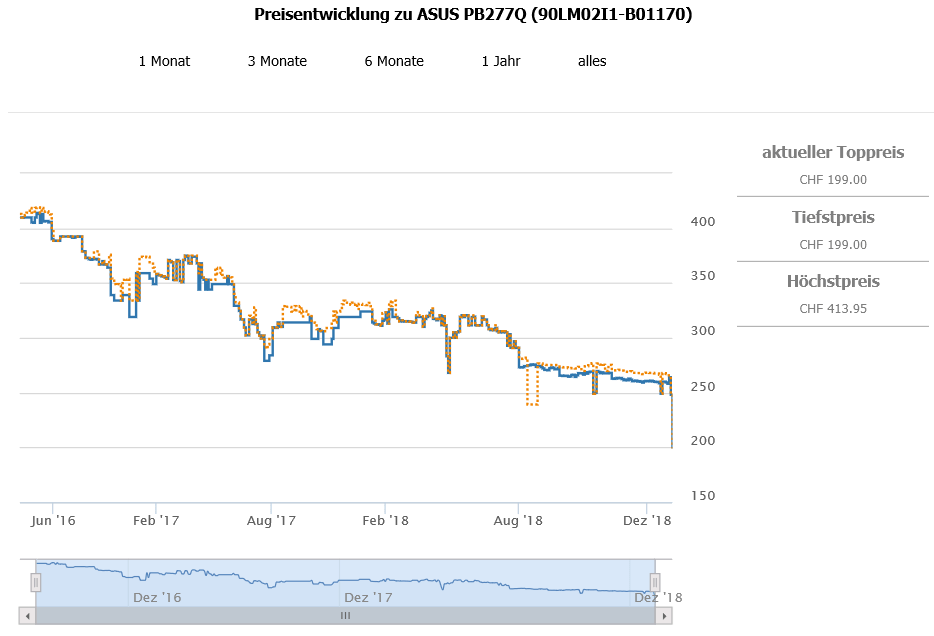This screenshot has width=934, height=636.
Task: Show the 6 Monate price history
Action: point(394,61)
